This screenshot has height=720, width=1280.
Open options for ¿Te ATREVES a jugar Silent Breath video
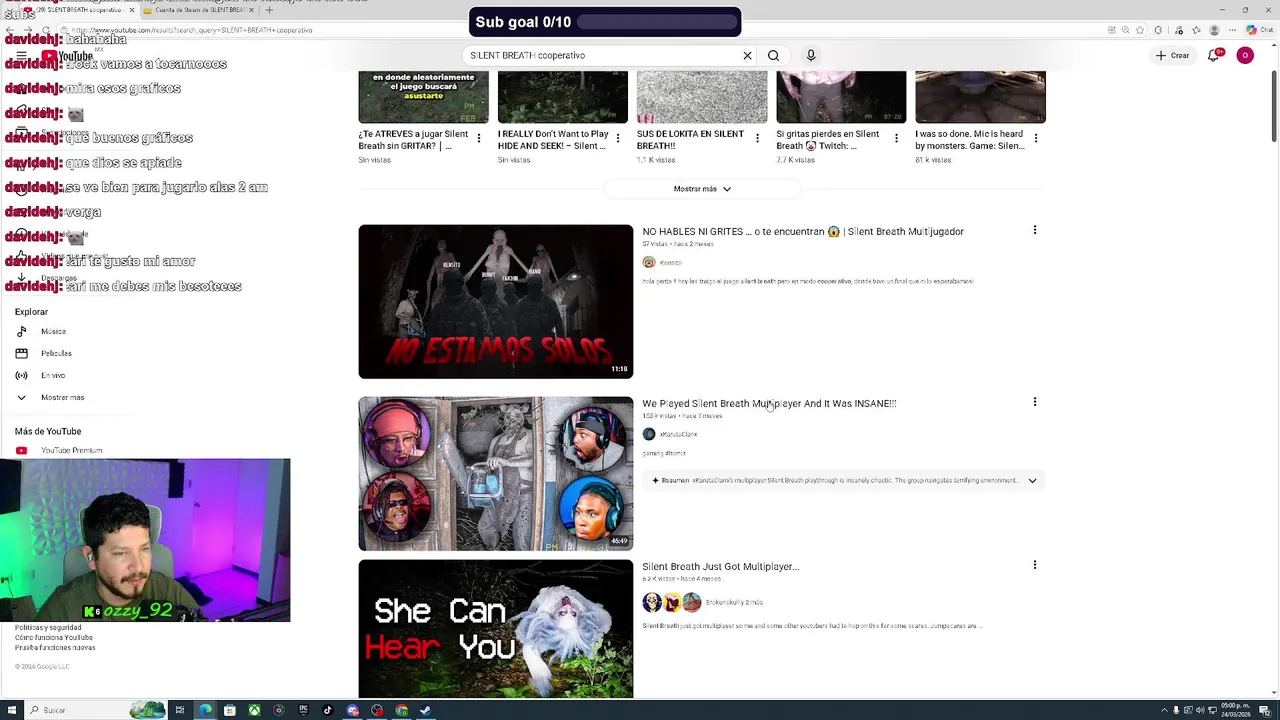pos(479,138)
